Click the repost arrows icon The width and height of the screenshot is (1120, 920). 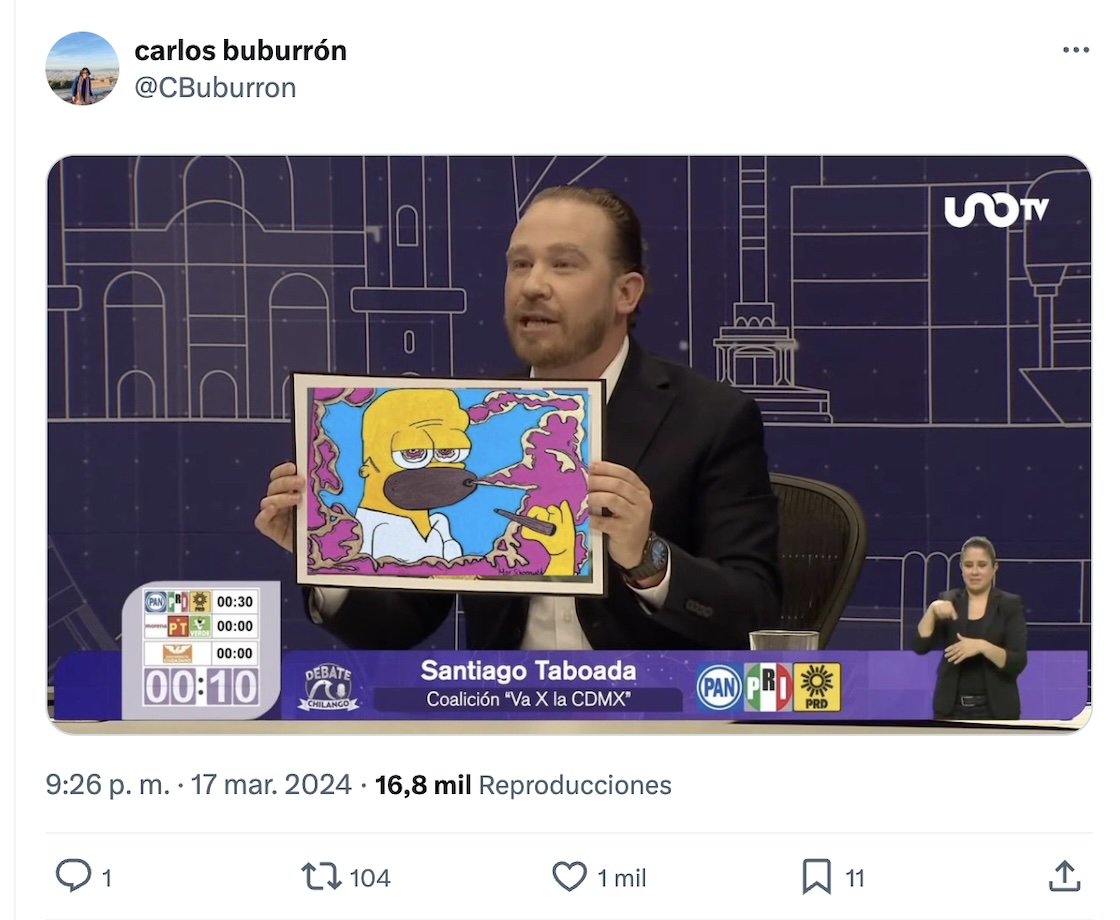tap(321, 876)
